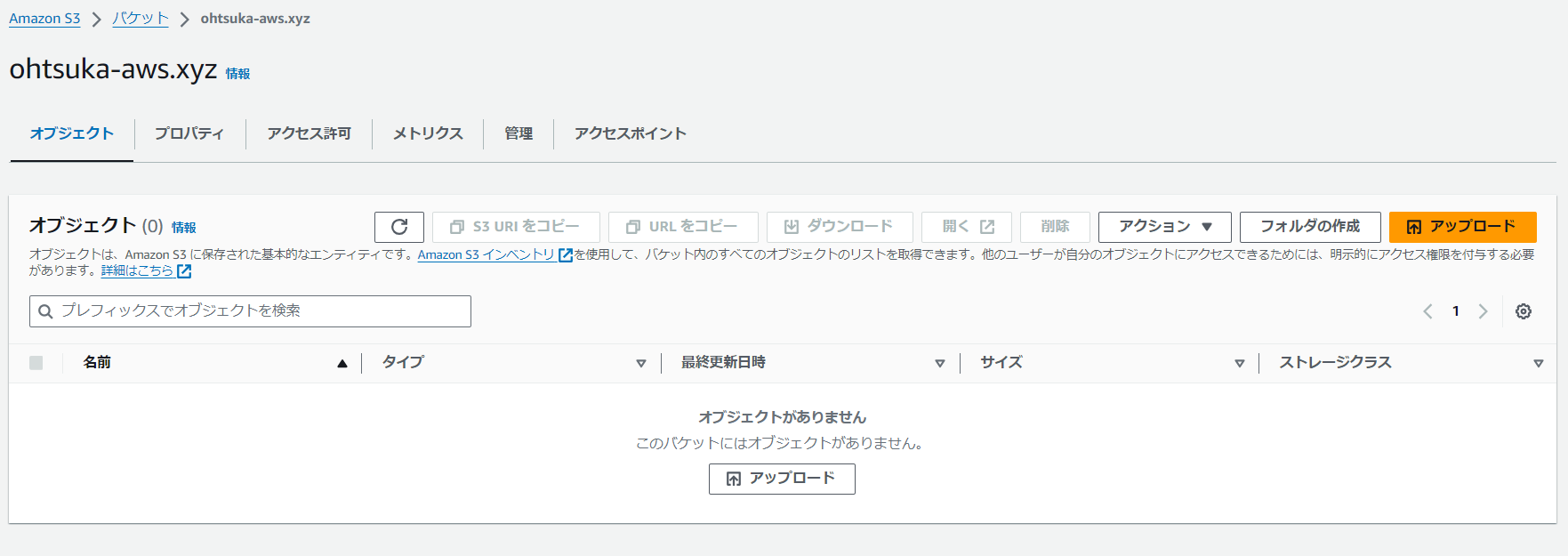Click 最終更新日時 column header text
The height and width of the screenshot is (556, 1568).
723,362
